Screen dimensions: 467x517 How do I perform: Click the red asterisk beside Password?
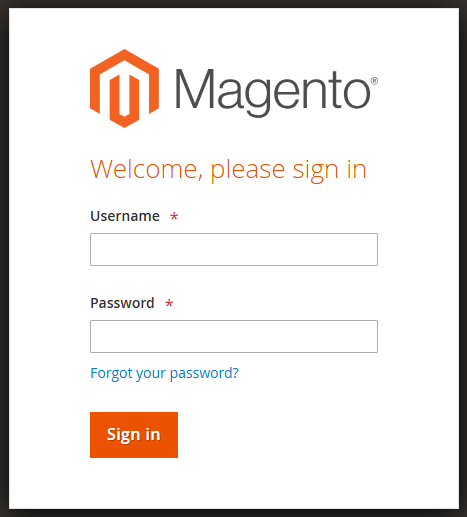click(x=169, y=303)
